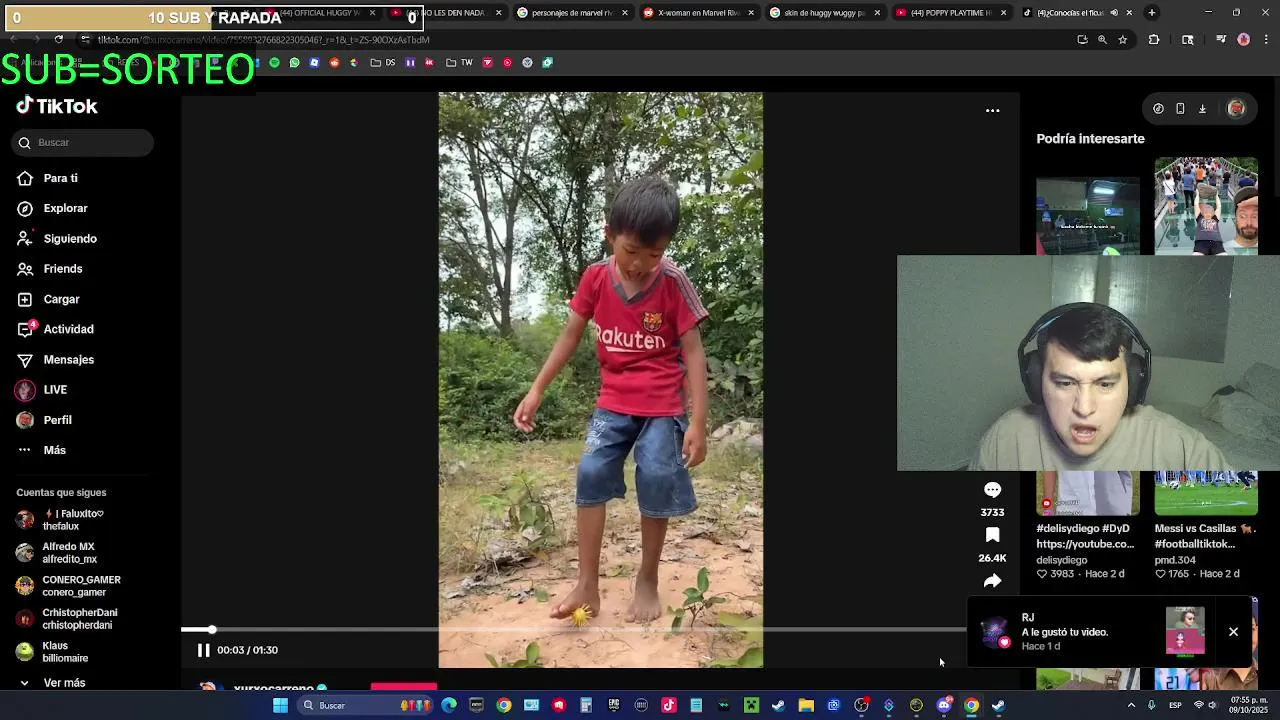Open the Windows Start menu
This screenshot has height=720, width=1280.
[280, 705]
